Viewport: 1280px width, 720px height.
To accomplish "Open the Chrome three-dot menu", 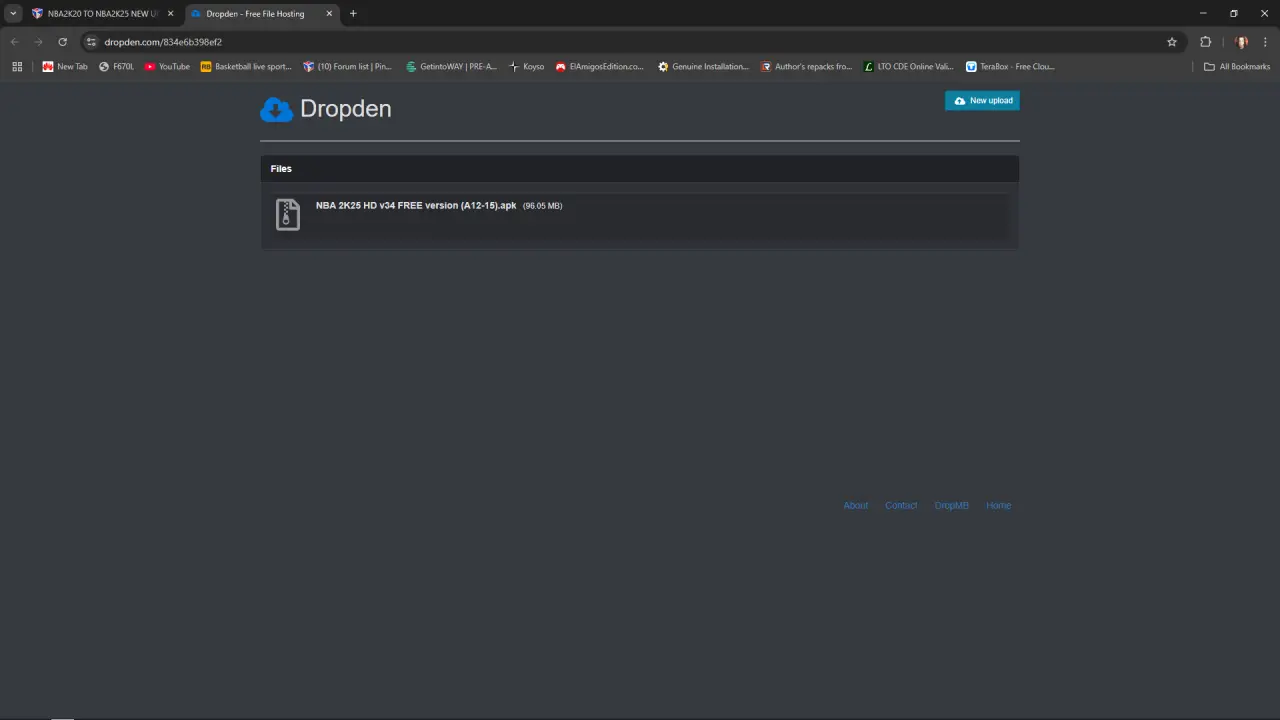I will click(x=1266, y=42).
